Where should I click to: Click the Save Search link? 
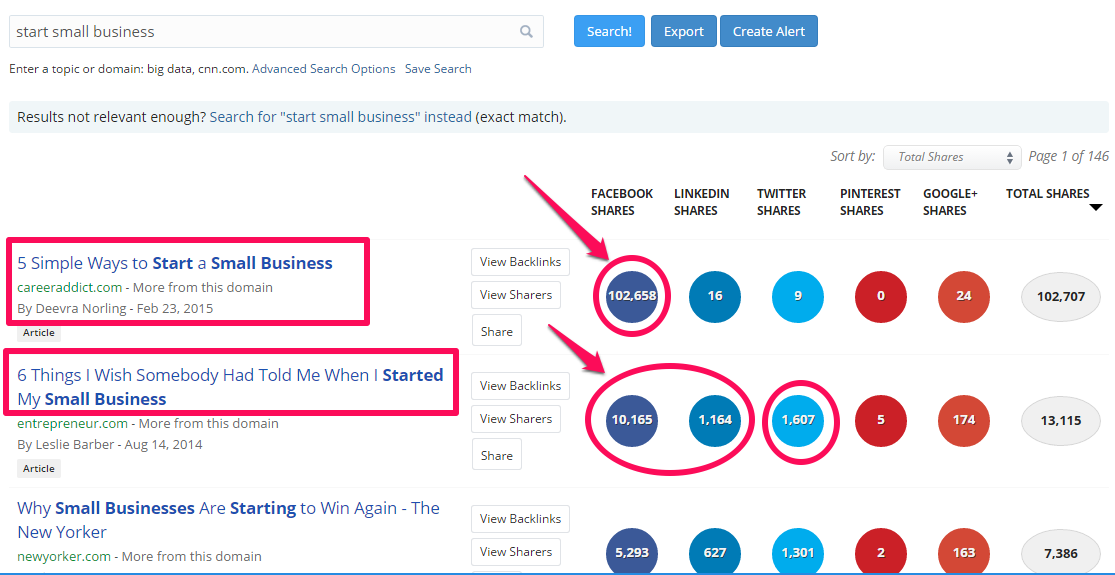pyautogui.click(x=438, y=69)
